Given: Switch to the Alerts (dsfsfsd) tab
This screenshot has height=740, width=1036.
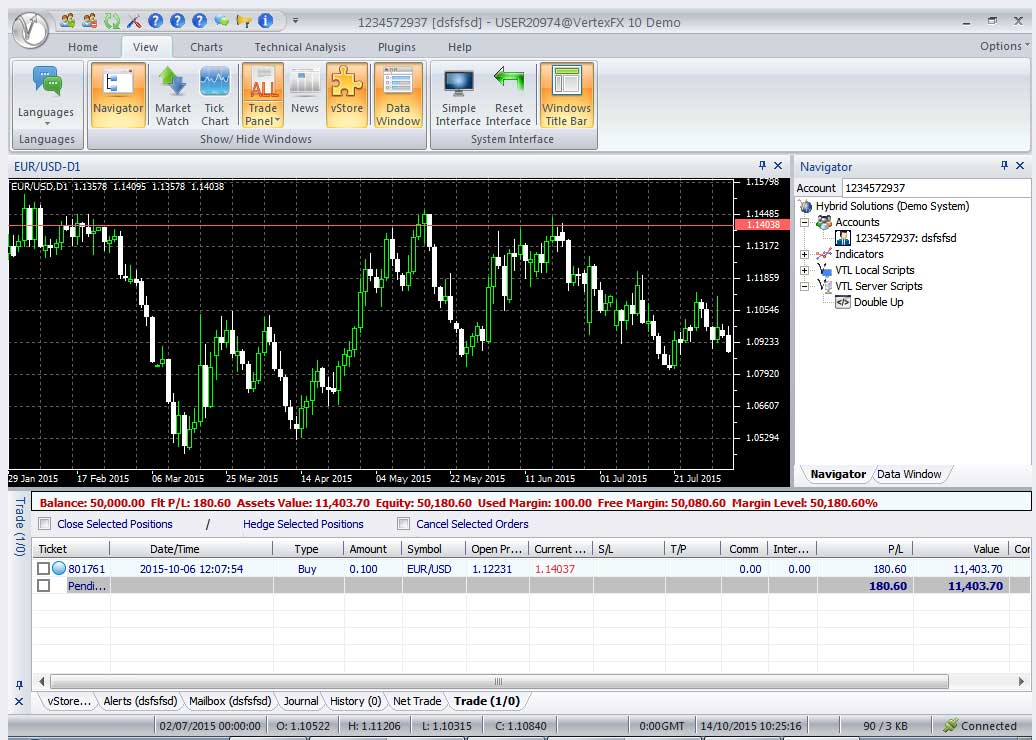Looking at the screenshot, I should click(140, 701).
